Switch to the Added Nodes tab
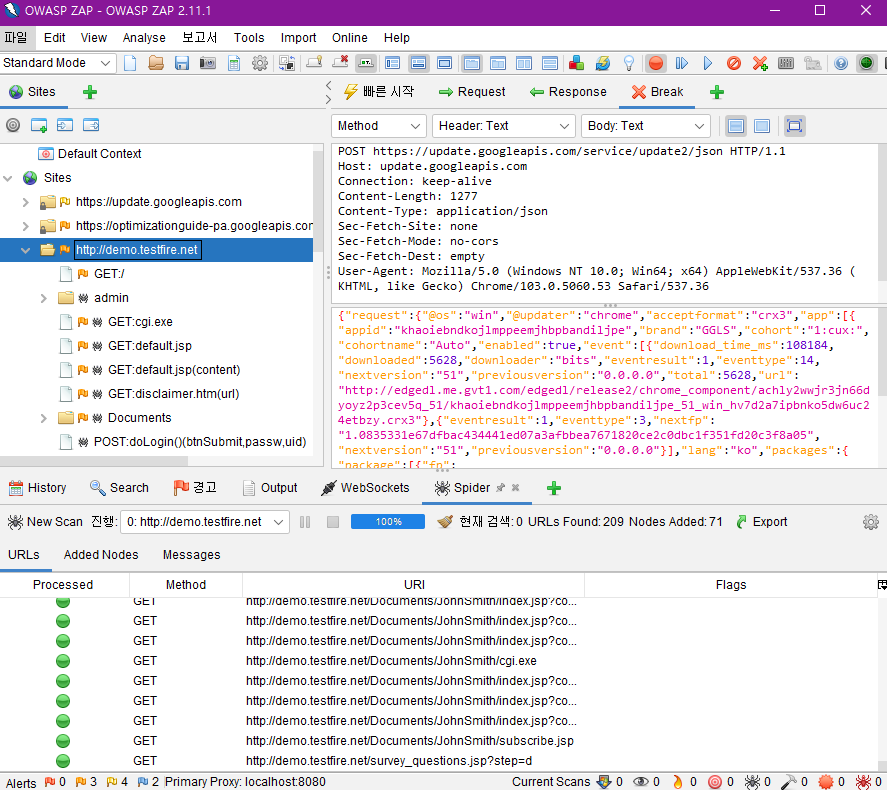Viewport: 887px width, 790px height. pyautogui.click(x=101, y=555)
